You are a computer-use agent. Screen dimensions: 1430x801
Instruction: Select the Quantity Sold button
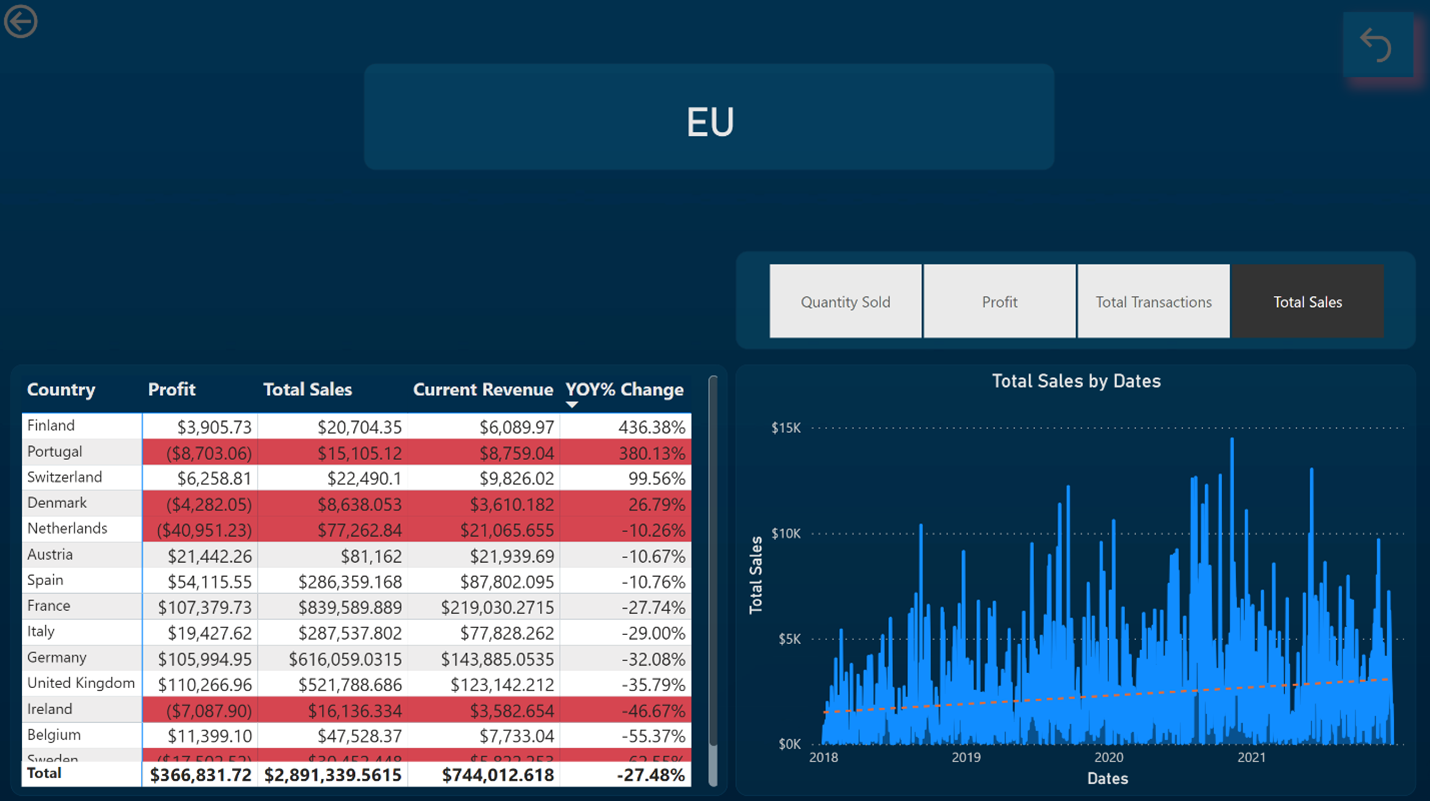point(845,302)
